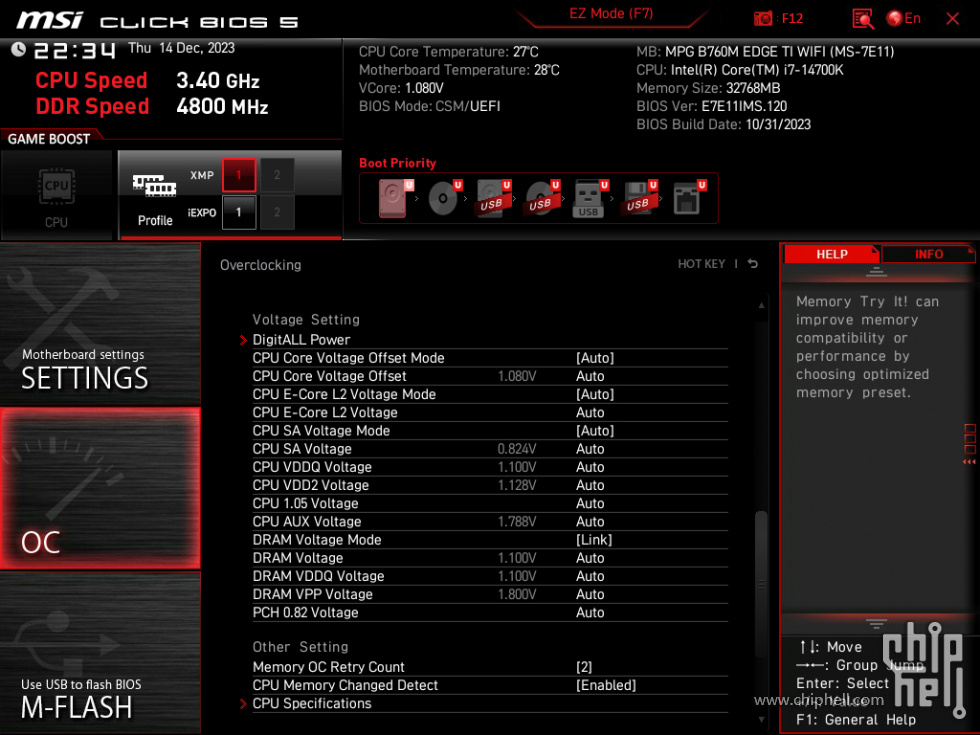This screenshot has height=735, width=980.
Task: Switch to the HELP tab
Action: (831, 254)
